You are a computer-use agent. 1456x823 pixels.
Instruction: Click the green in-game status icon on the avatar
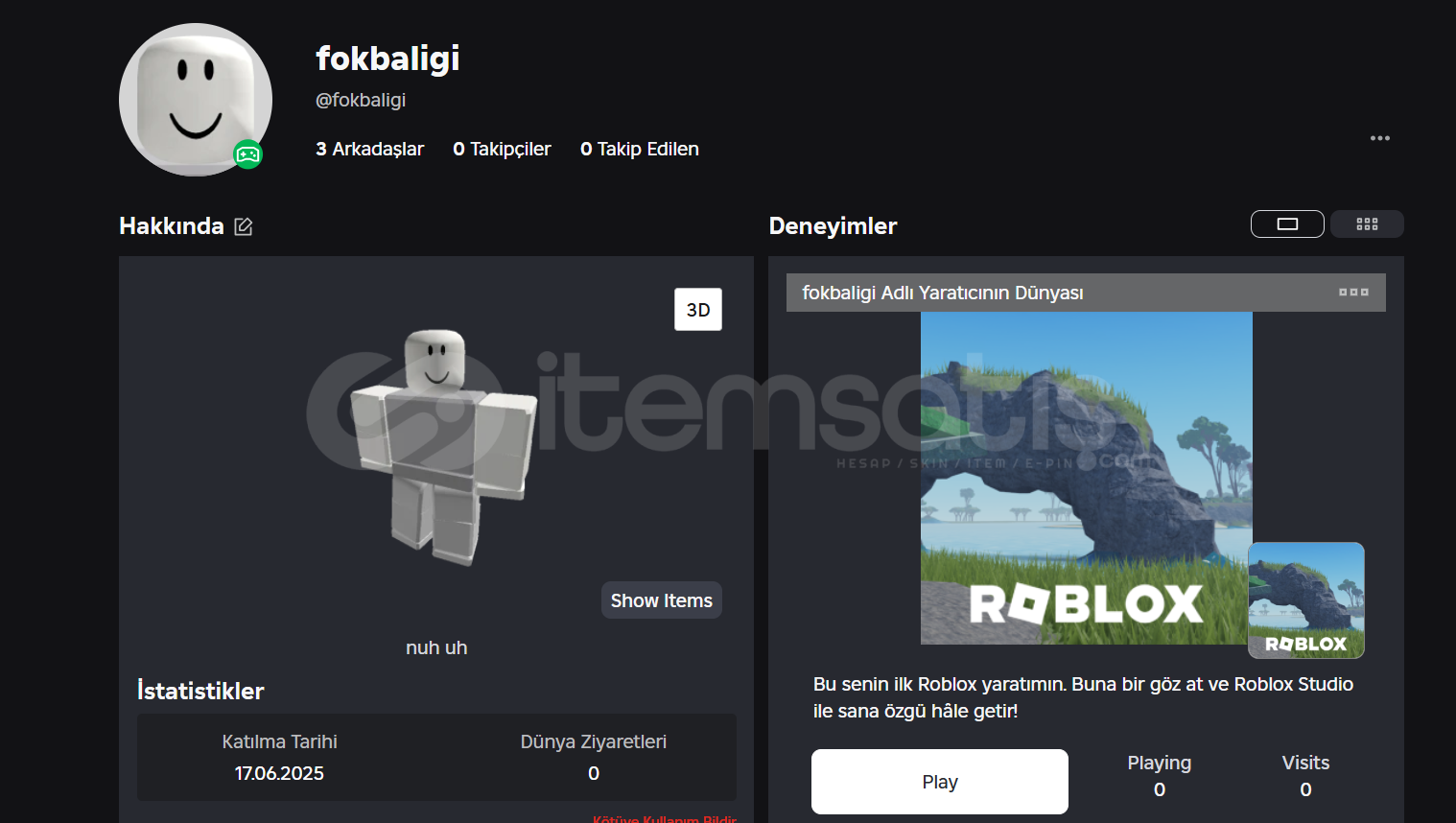pyautogui.click(x=248, y=154)
